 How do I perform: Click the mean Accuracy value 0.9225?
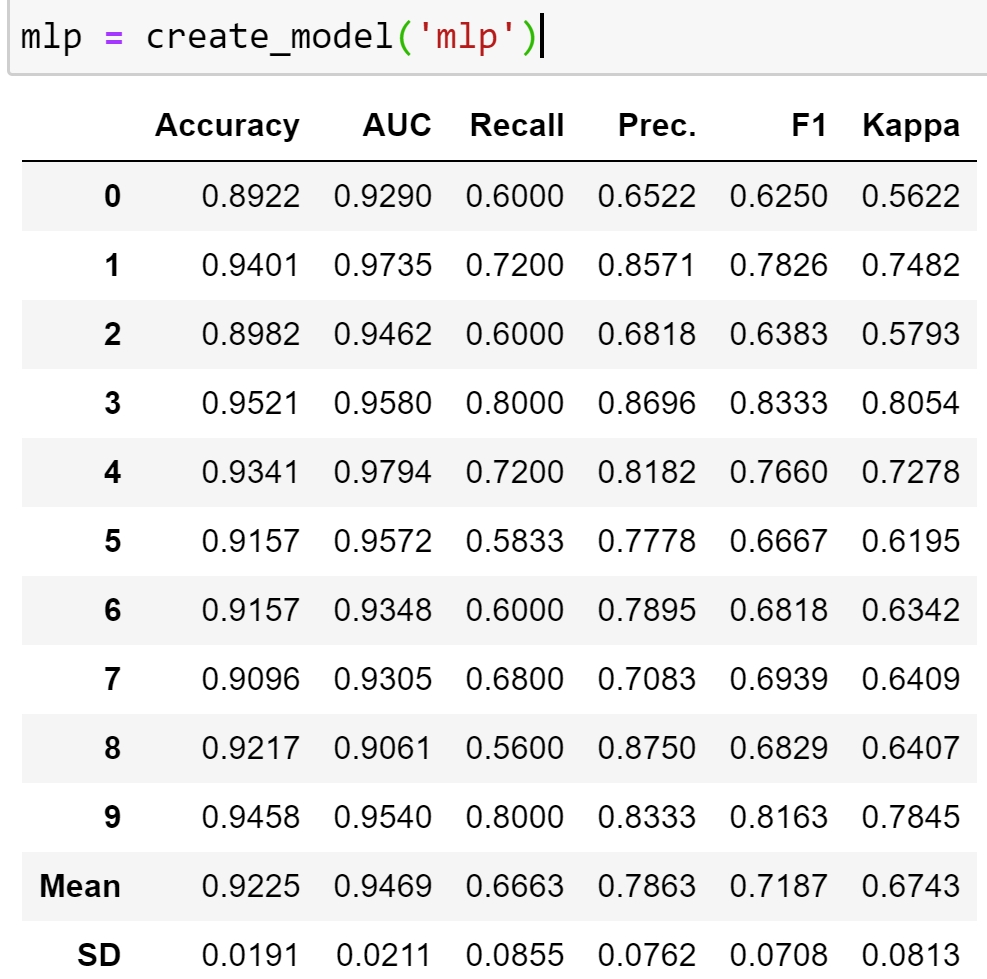click(x=250, y=886)
